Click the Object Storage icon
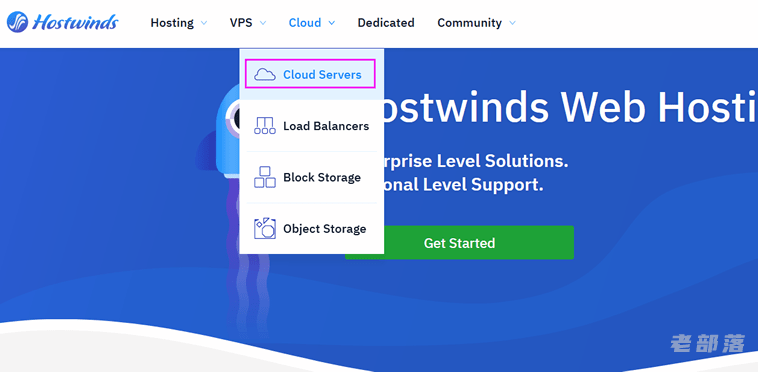This screenshot has width=758, height=372. click(265, 229)
